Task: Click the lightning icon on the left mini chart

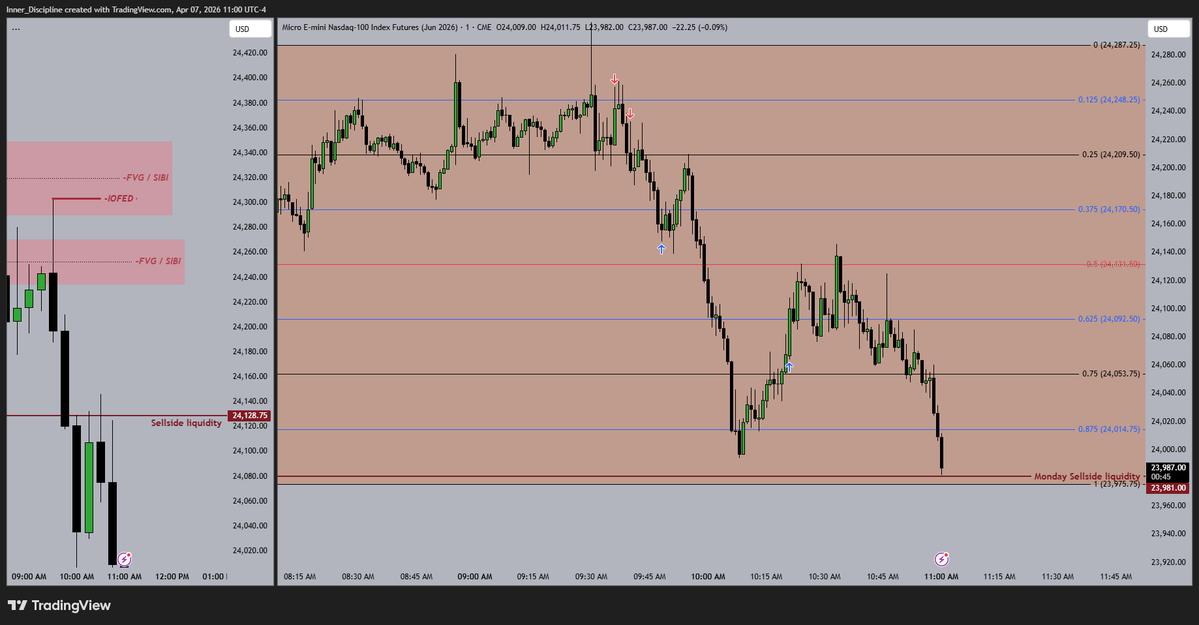Action: tap(123, 560)
